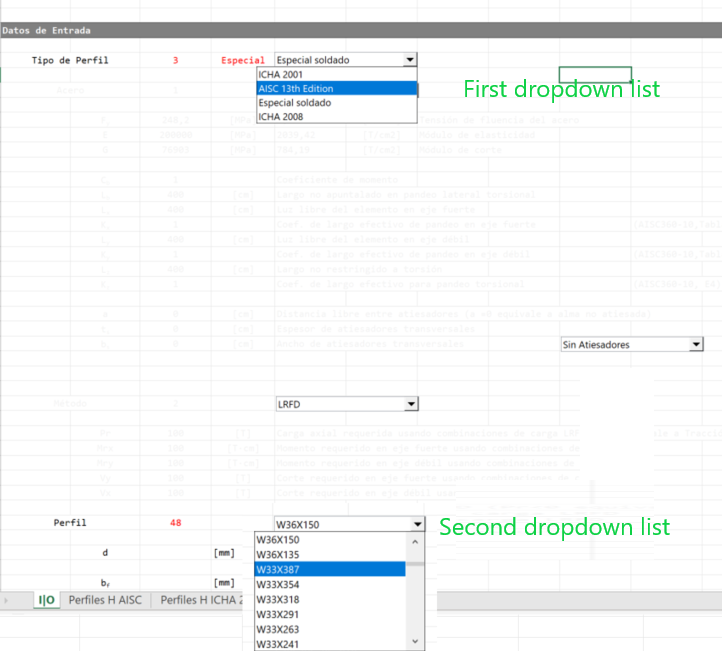
Task: Select W36X150 in the profile list
Action: (x=330, y=540)
